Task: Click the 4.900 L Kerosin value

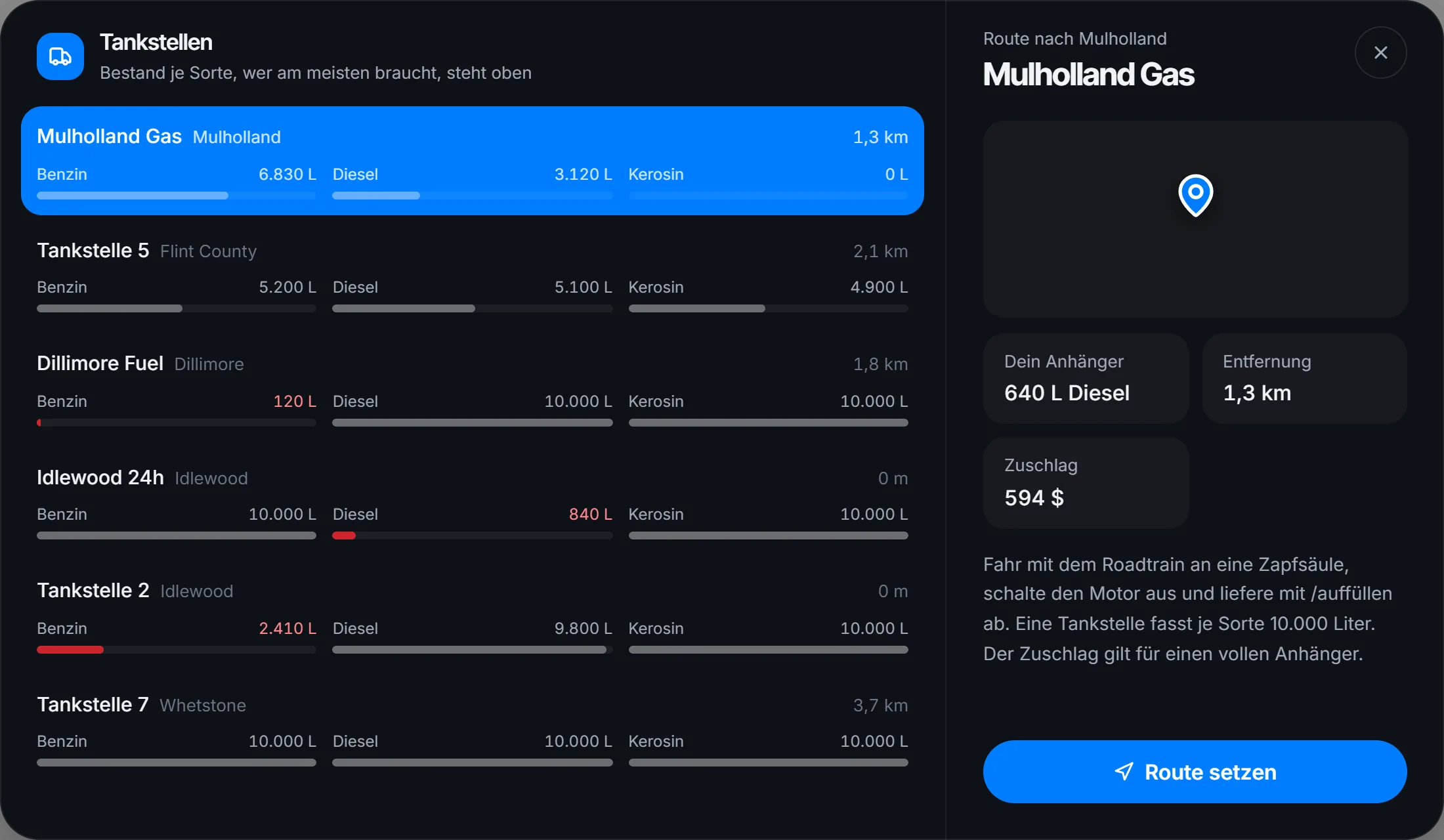Action: 880,287
